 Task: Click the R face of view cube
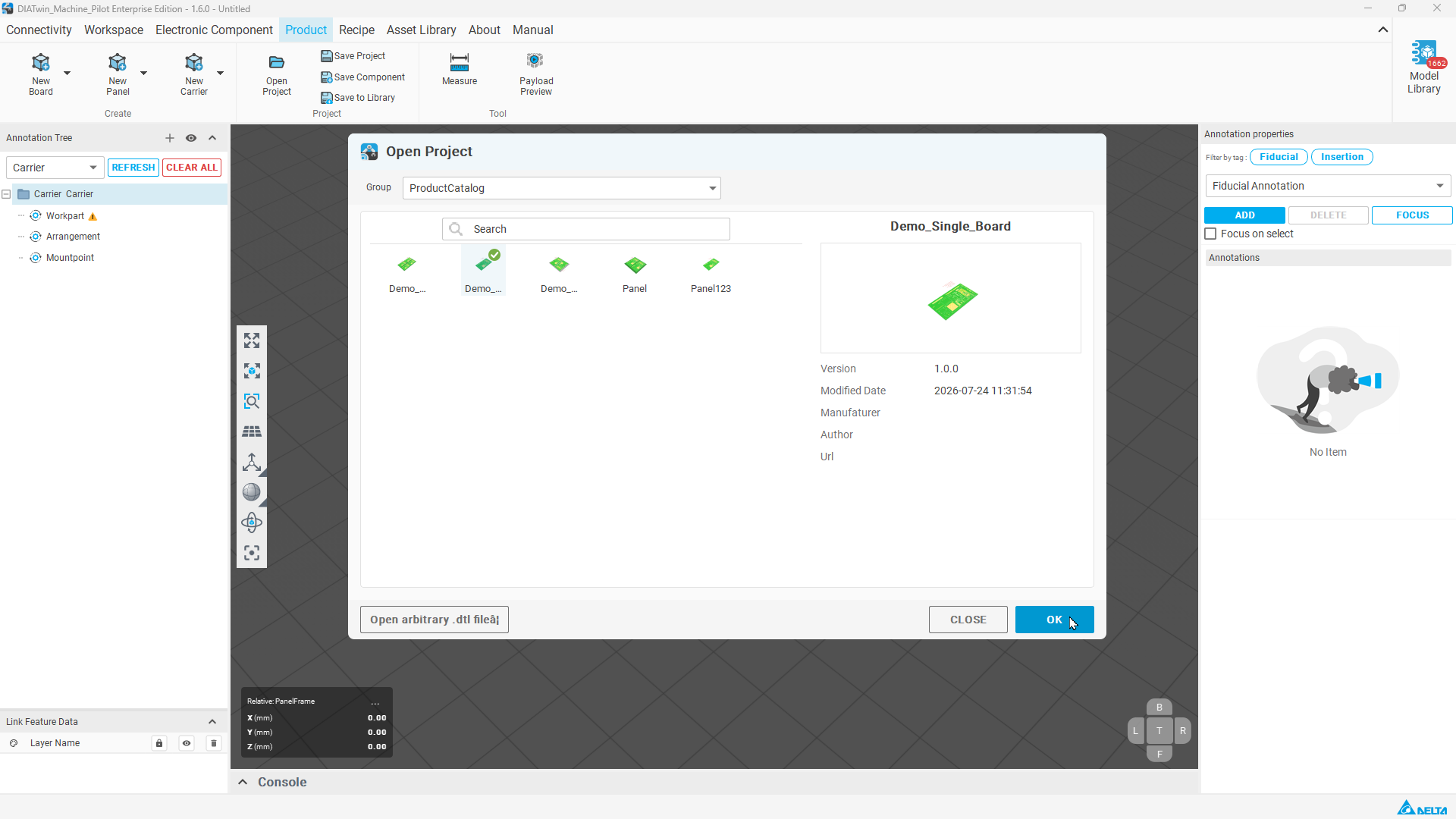click(1183, 731)
